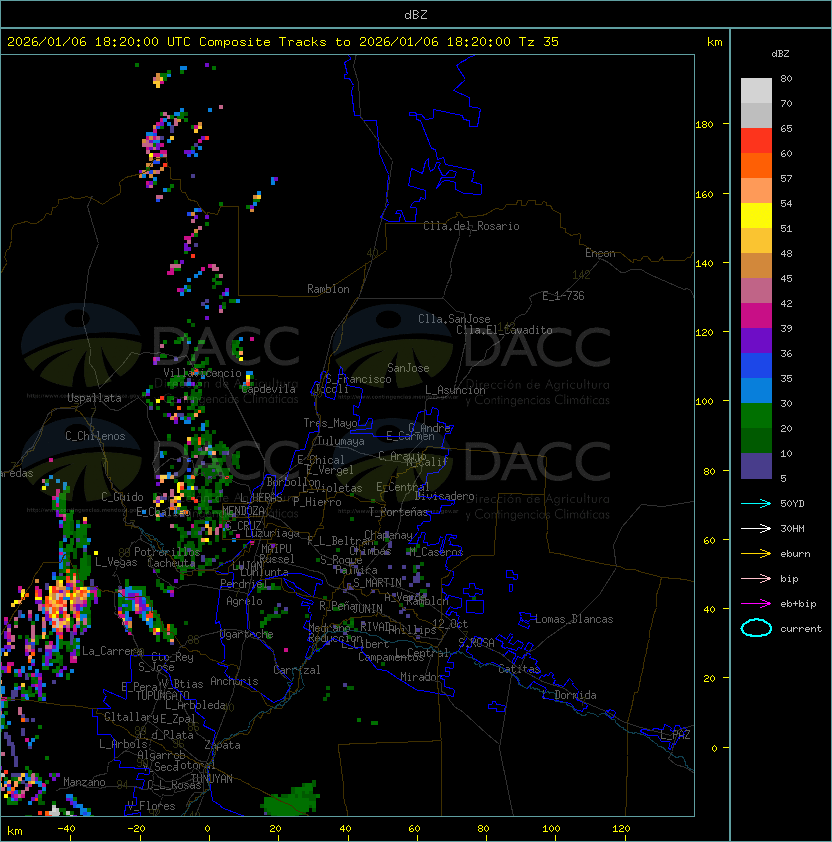The image size is (832, 842).
Task: Select the purple 36-39 dBZ swatch
Action: tap(756, 340)
